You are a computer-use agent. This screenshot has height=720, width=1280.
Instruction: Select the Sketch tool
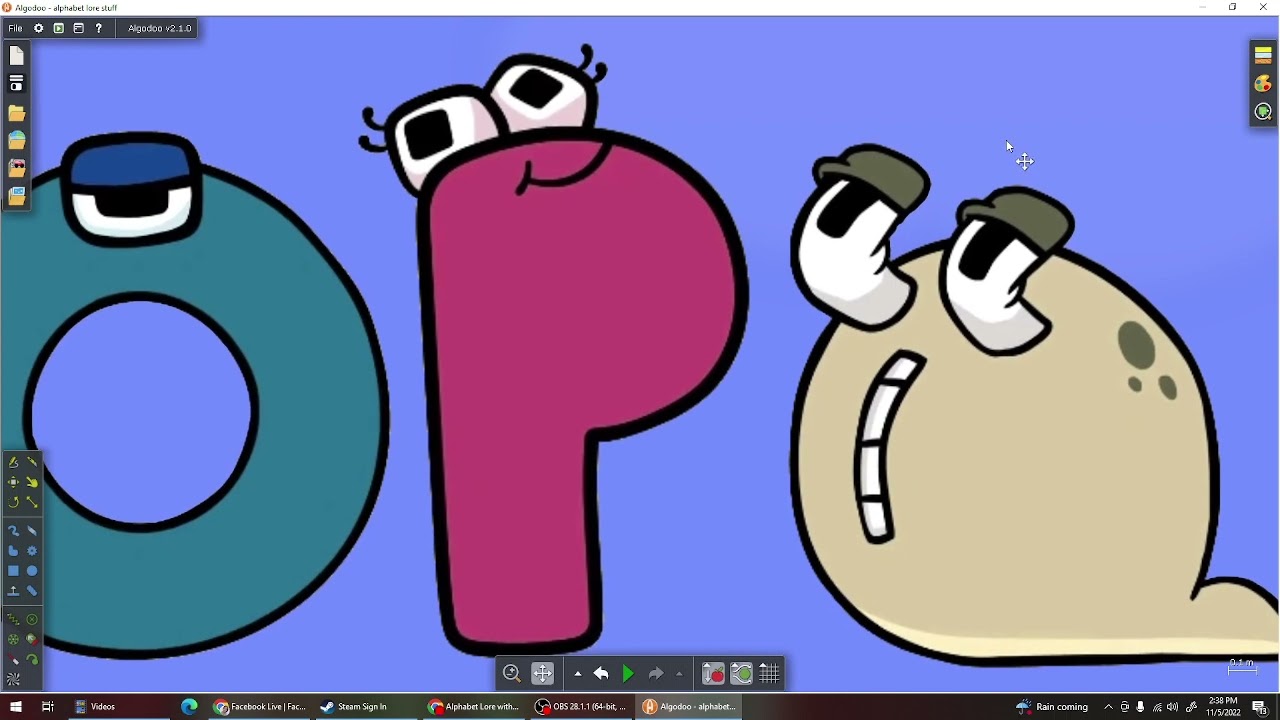[13, 462]
